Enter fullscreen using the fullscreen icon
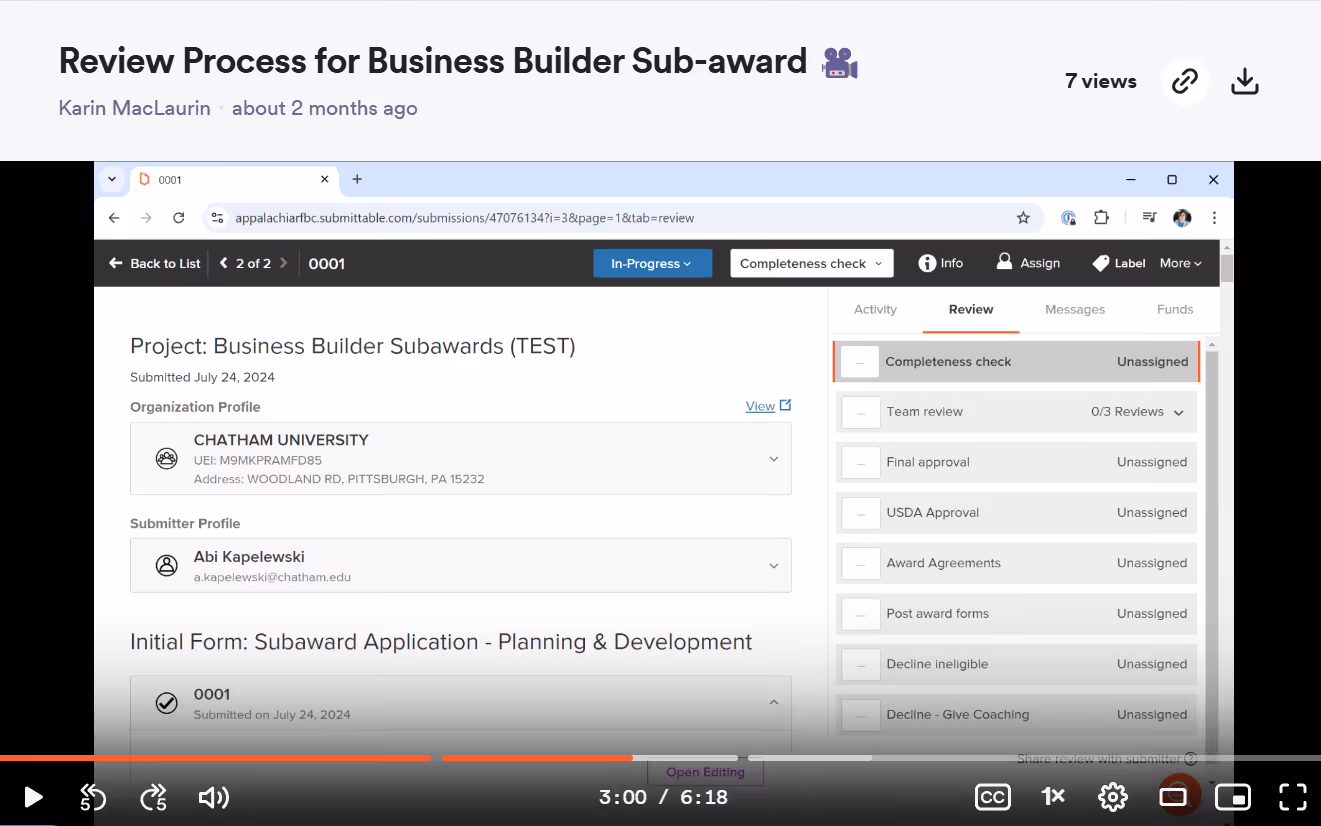 click(1292, 797)
